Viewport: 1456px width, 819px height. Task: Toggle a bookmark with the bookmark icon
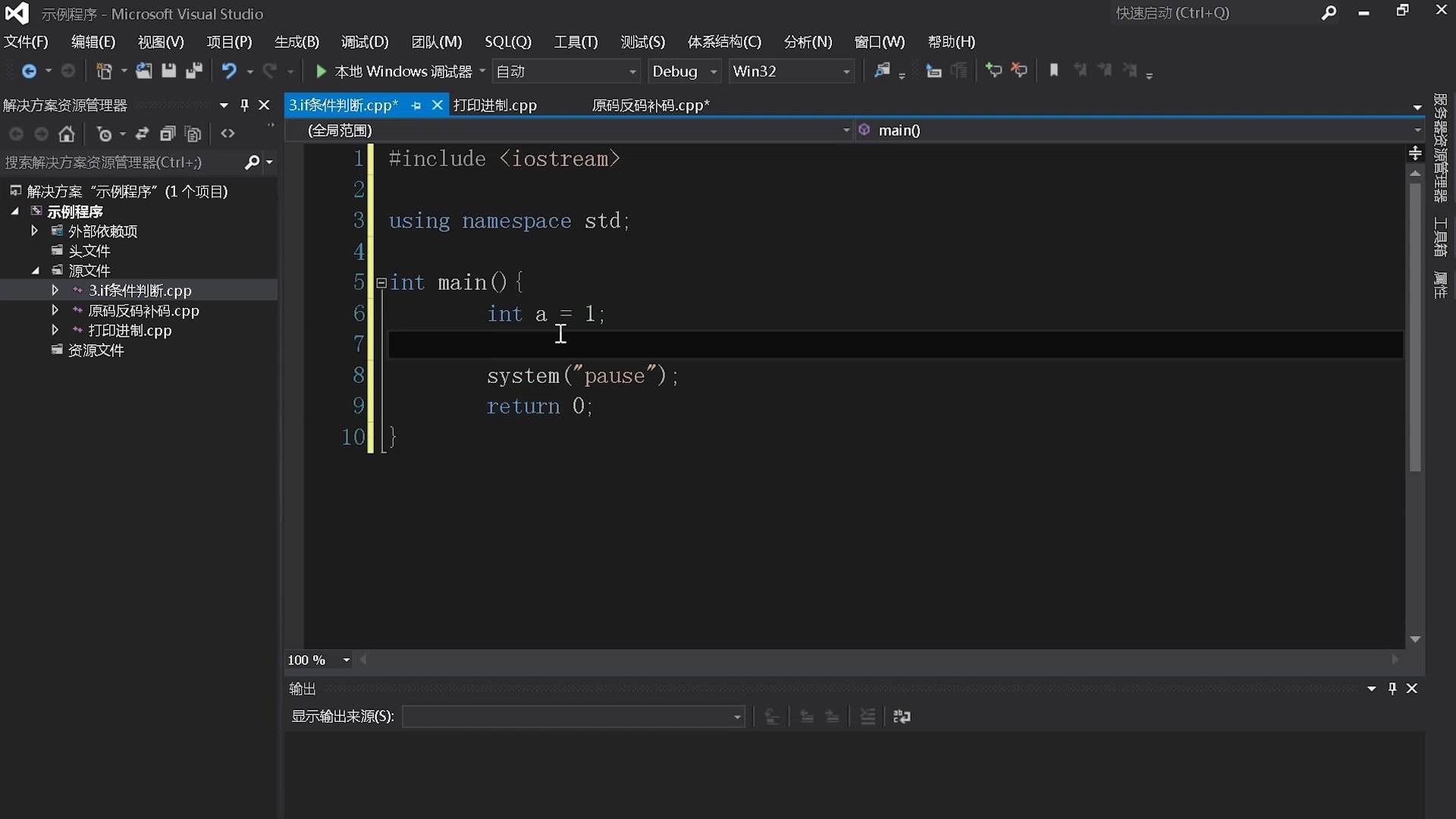pyautogui.click(x=1053, y=71)
